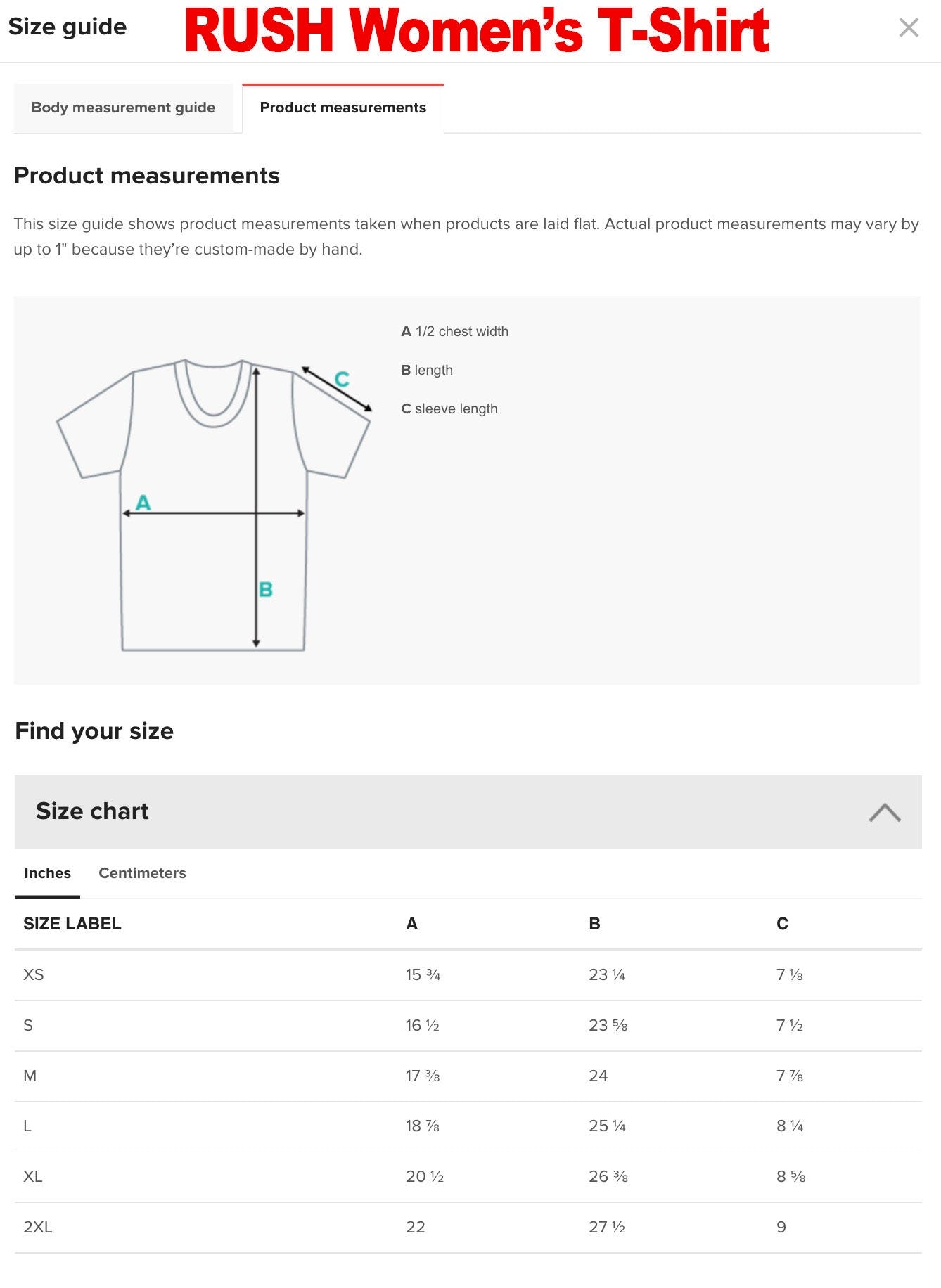
Task: Click the B column header
Action: click(596, 924)
